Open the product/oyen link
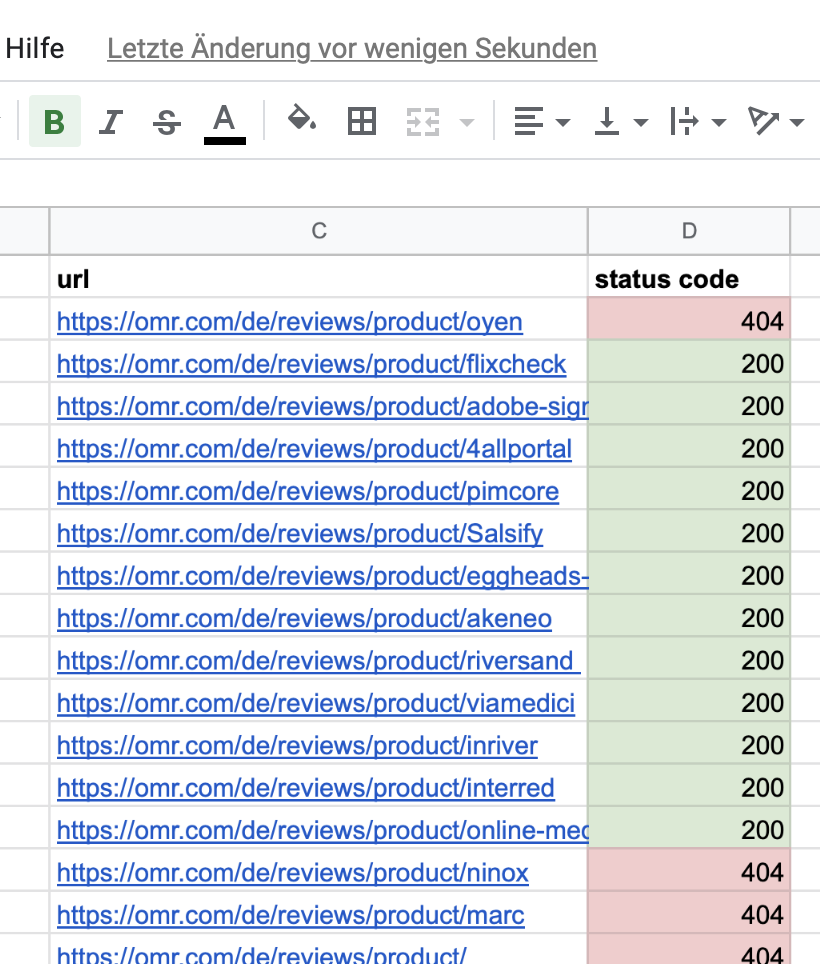 tap(290, 322)
